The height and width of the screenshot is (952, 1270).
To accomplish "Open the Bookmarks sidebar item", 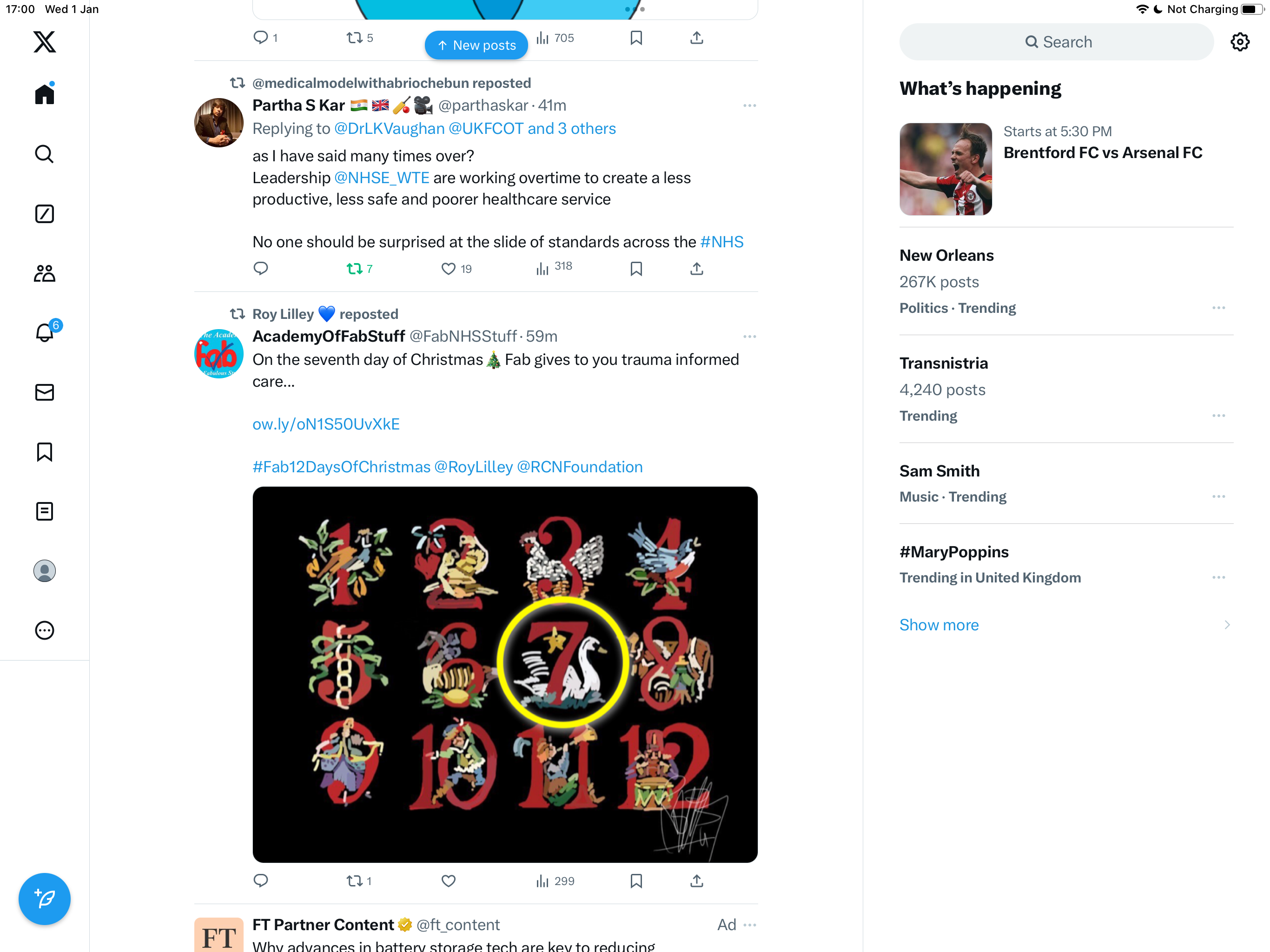I will (x=44, y=452).
